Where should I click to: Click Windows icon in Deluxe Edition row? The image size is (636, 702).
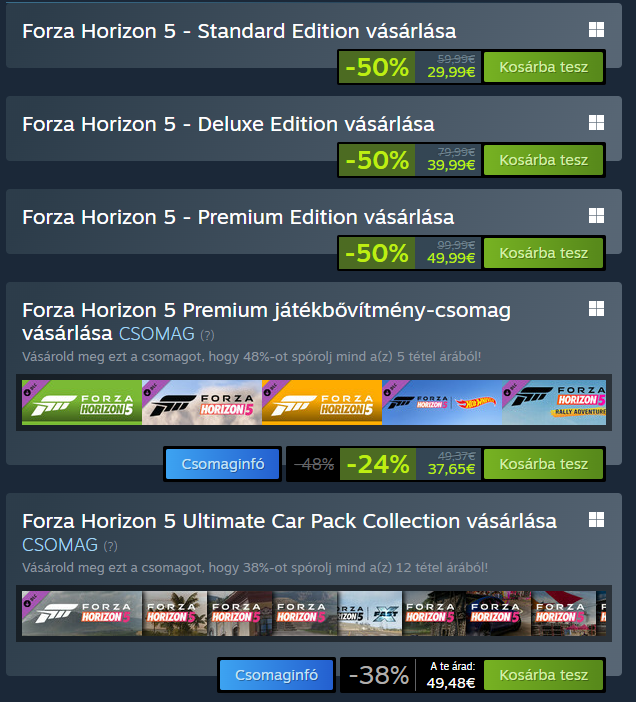click(596, 123)
